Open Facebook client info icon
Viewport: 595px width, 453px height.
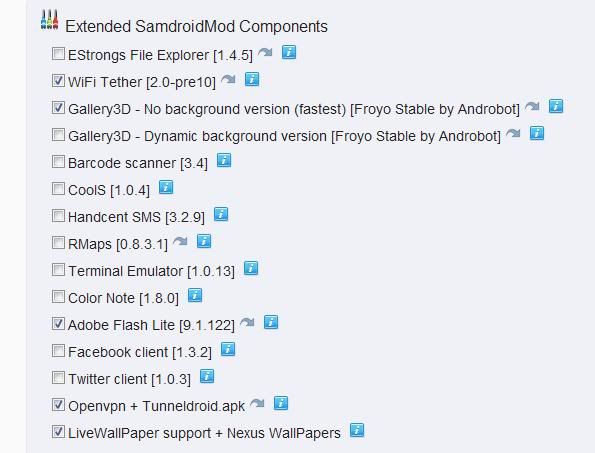[x=228, y=349]
